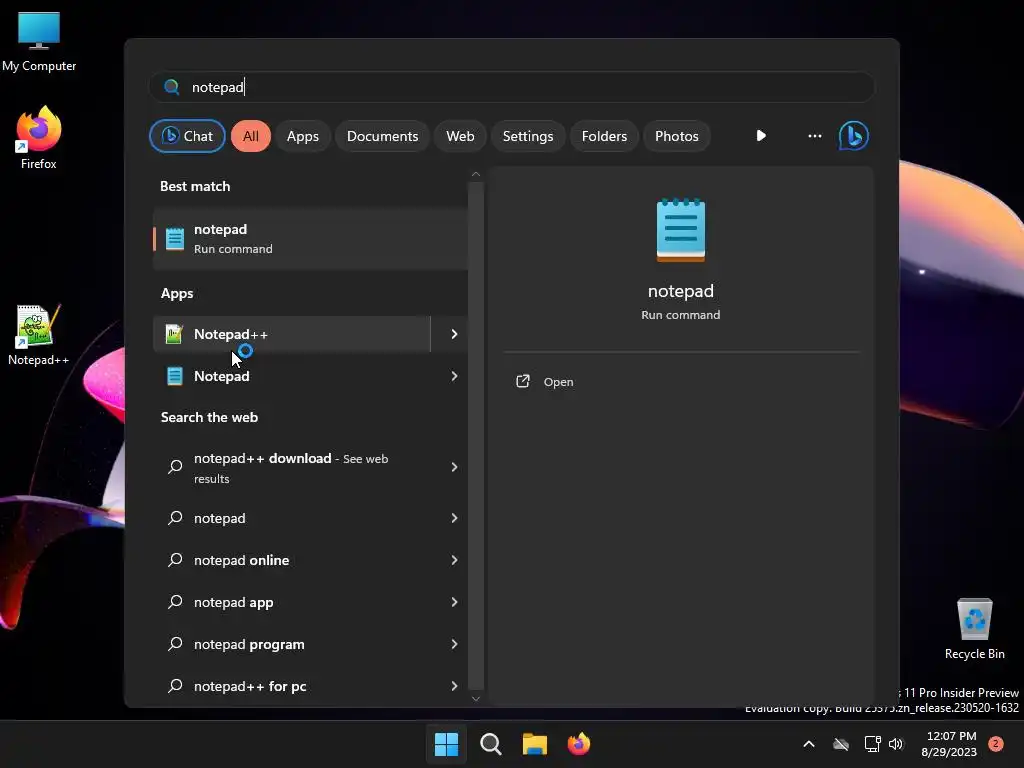
Task: Click the scroll-up arrow of results list
Action: [475, 174]
